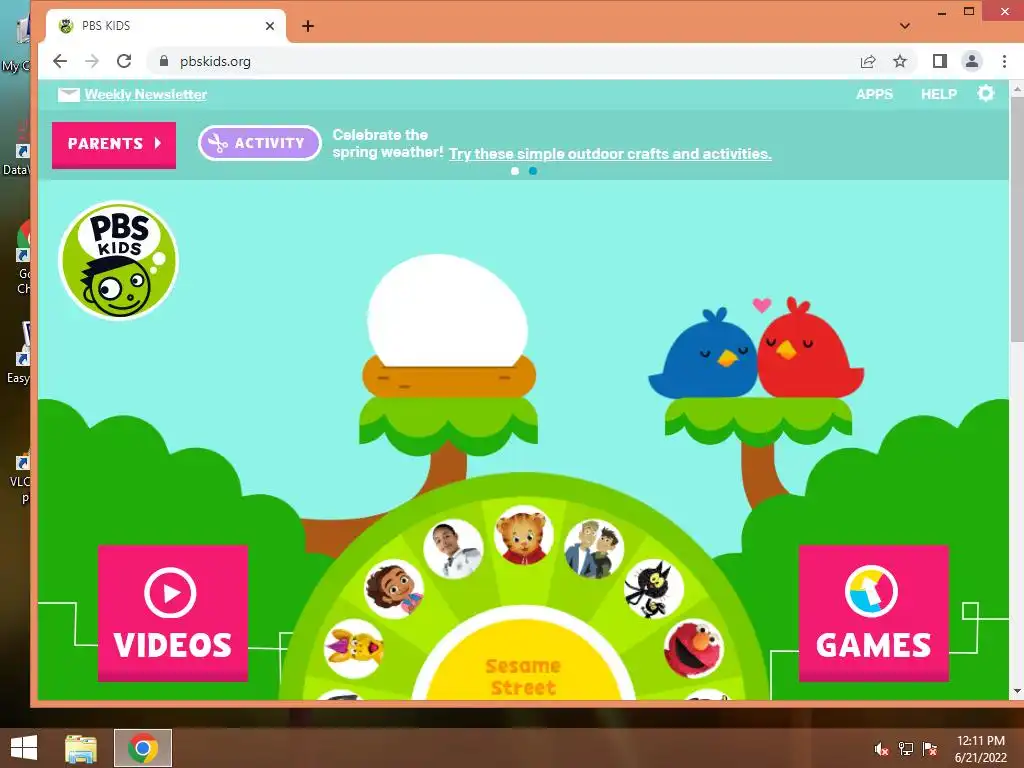
Task: Click the red bird on the tree
Action: coord(811,349)
